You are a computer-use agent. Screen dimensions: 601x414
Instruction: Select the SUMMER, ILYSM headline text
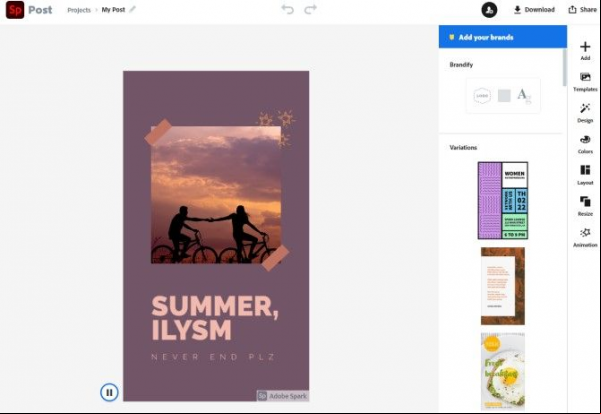point(215,318)
